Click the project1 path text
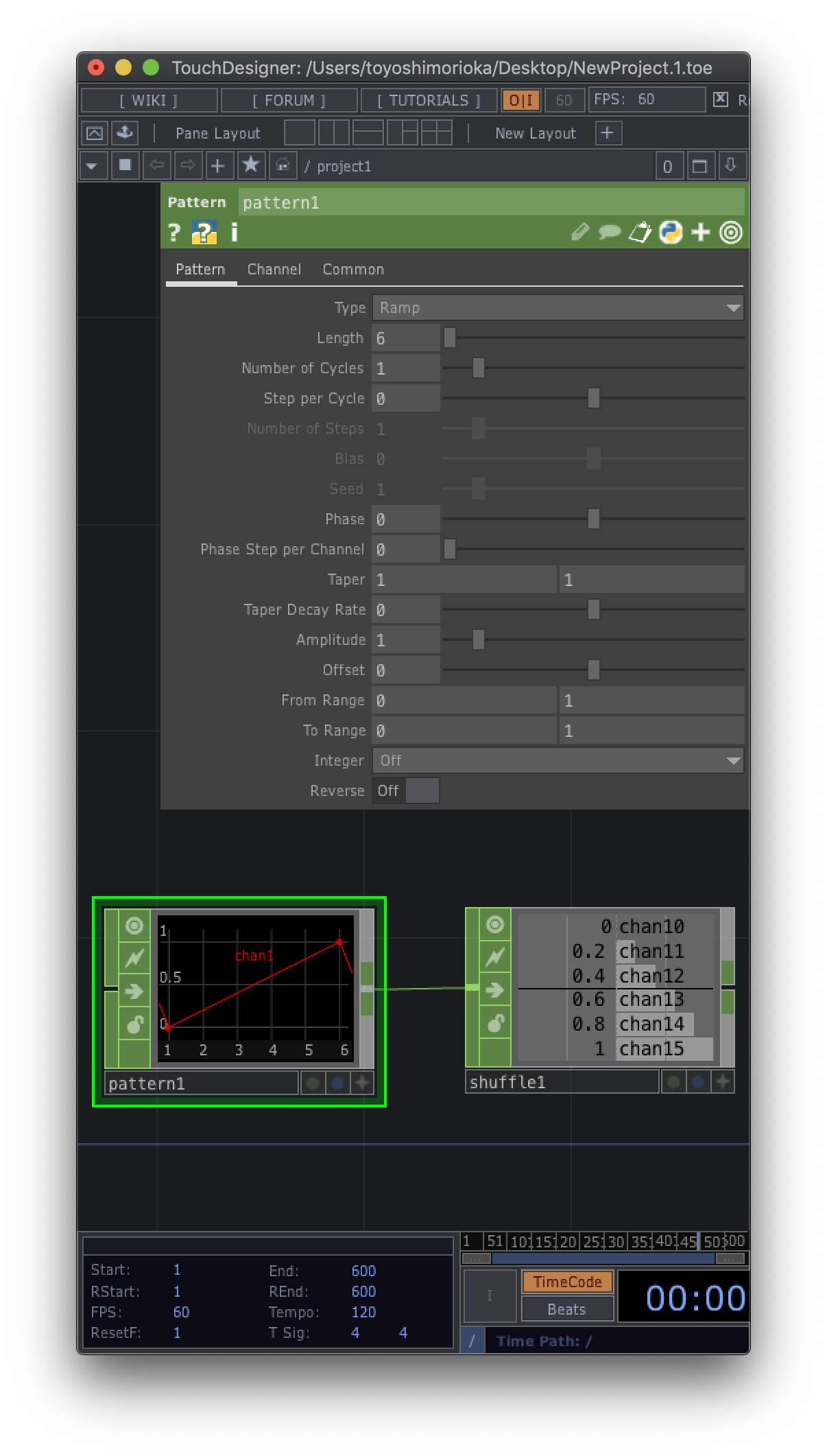This screenshot has width=827, height=1456. pos(344,166)
